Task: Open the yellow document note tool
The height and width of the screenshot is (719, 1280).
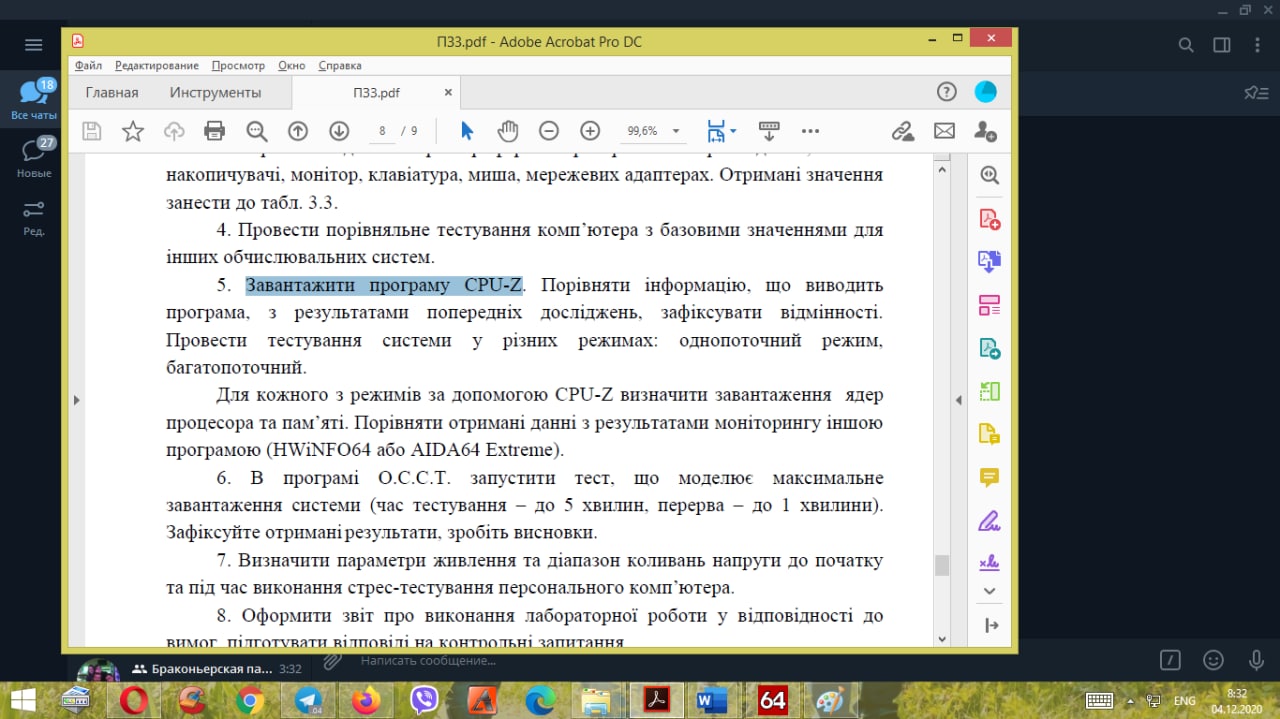Action: [x=990, y=434]
